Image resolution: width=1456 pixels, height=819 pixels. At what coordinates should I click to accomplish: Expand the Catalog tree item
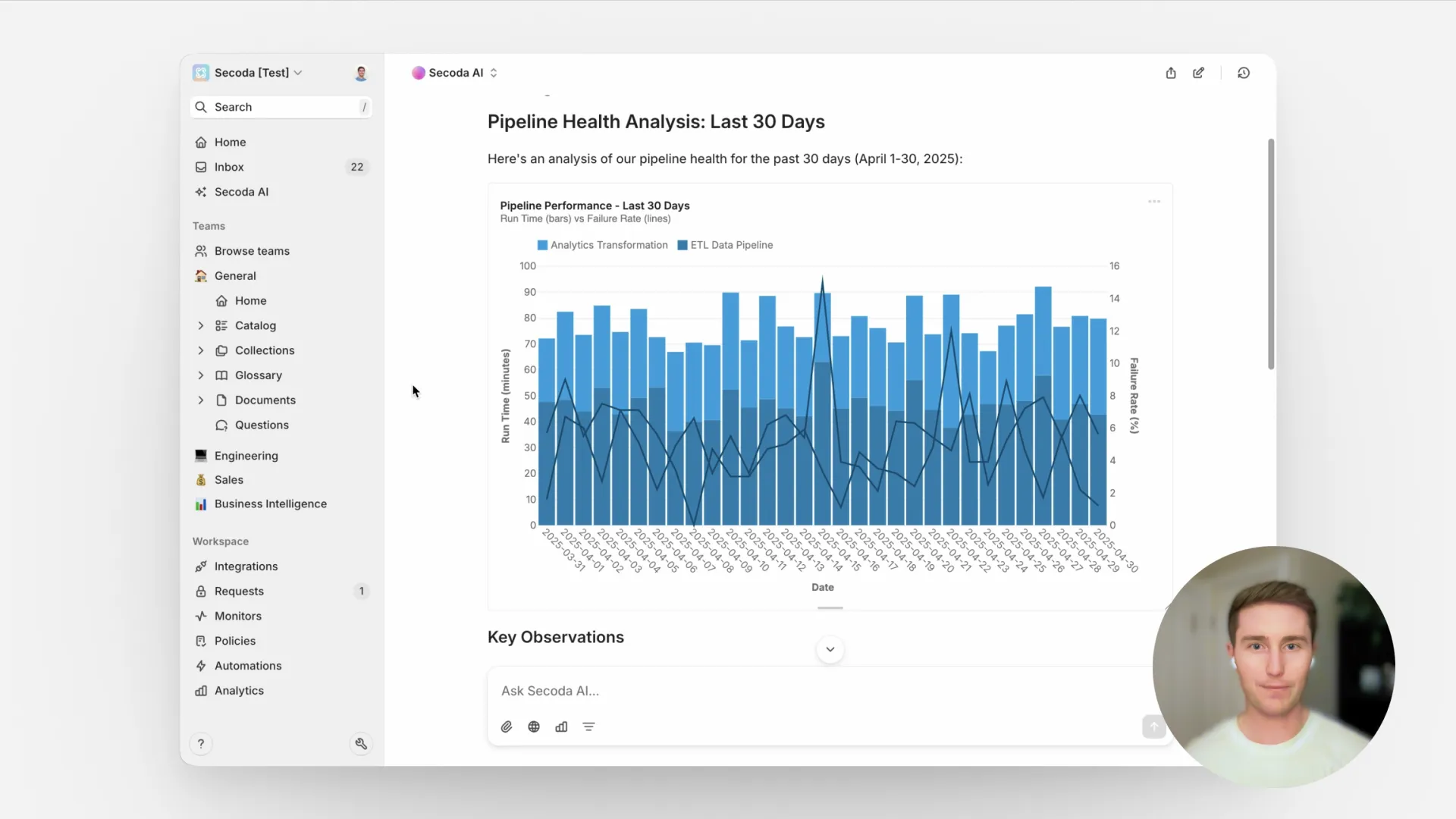pyautogui.click(x=201, y=325)
